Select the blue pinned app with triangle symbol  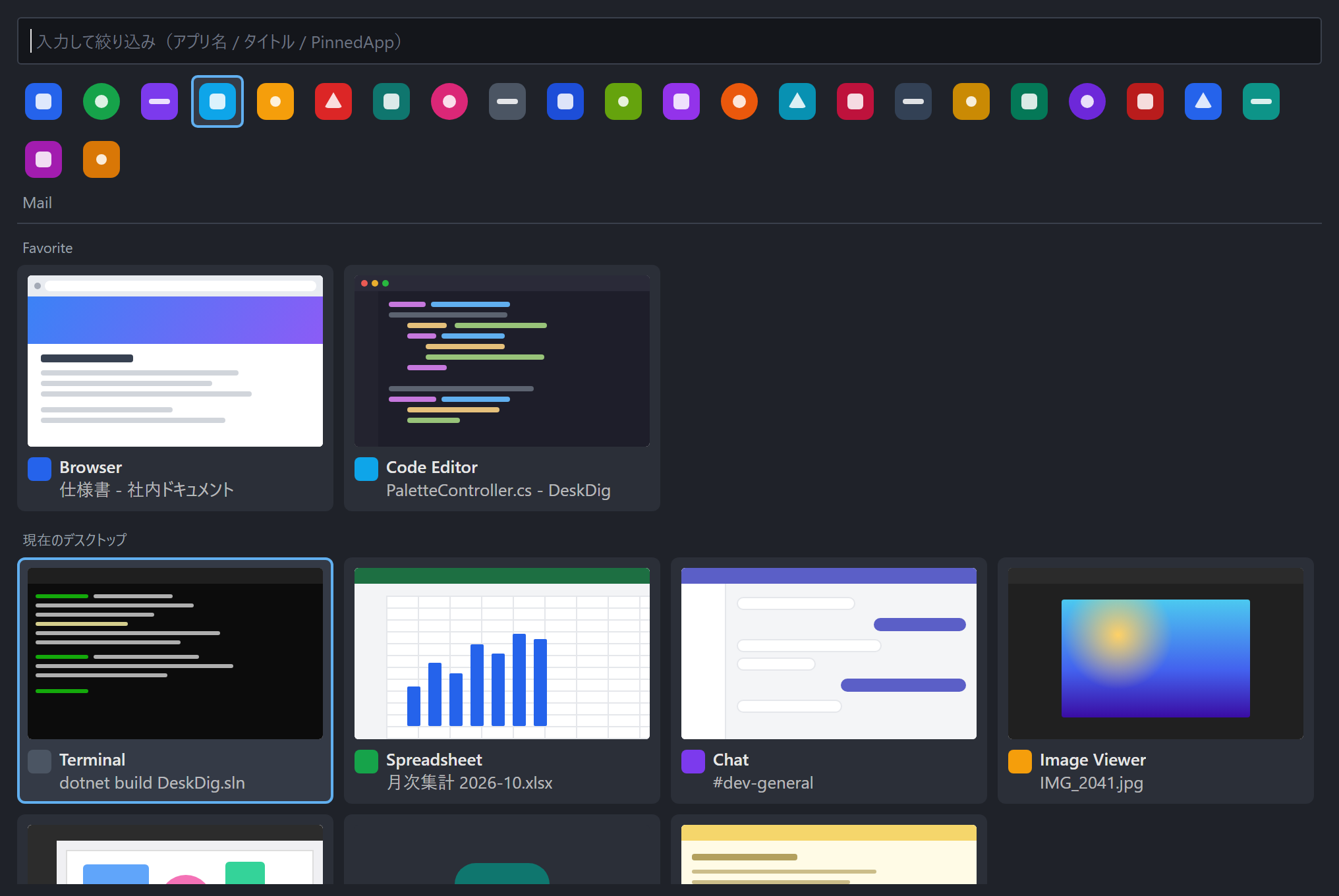tap(1203, 101)
